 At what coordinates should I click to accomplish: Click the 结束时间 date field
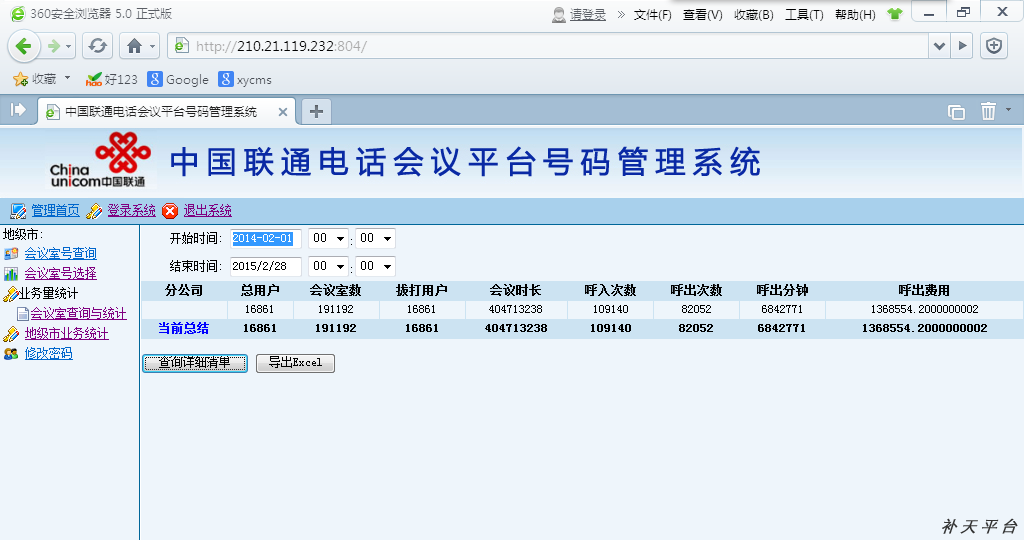tap(266, 266)
